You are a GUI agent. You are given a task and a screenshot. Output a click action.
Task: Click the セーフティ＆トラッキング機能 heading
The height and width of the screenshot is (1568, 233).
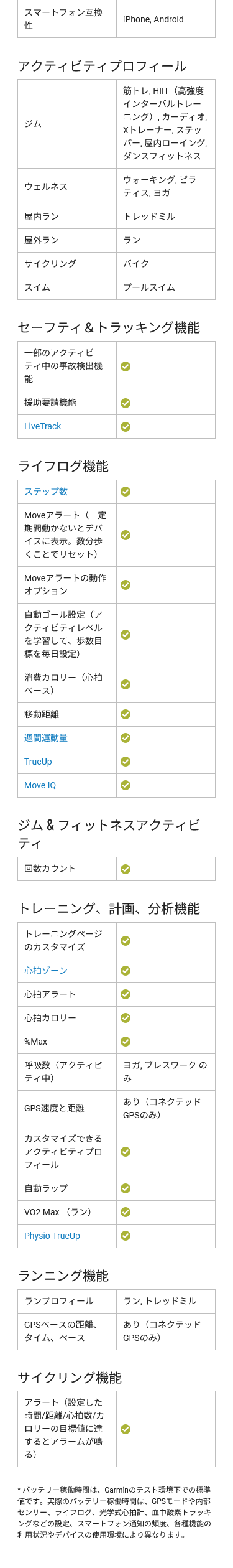tap(109, 327)
